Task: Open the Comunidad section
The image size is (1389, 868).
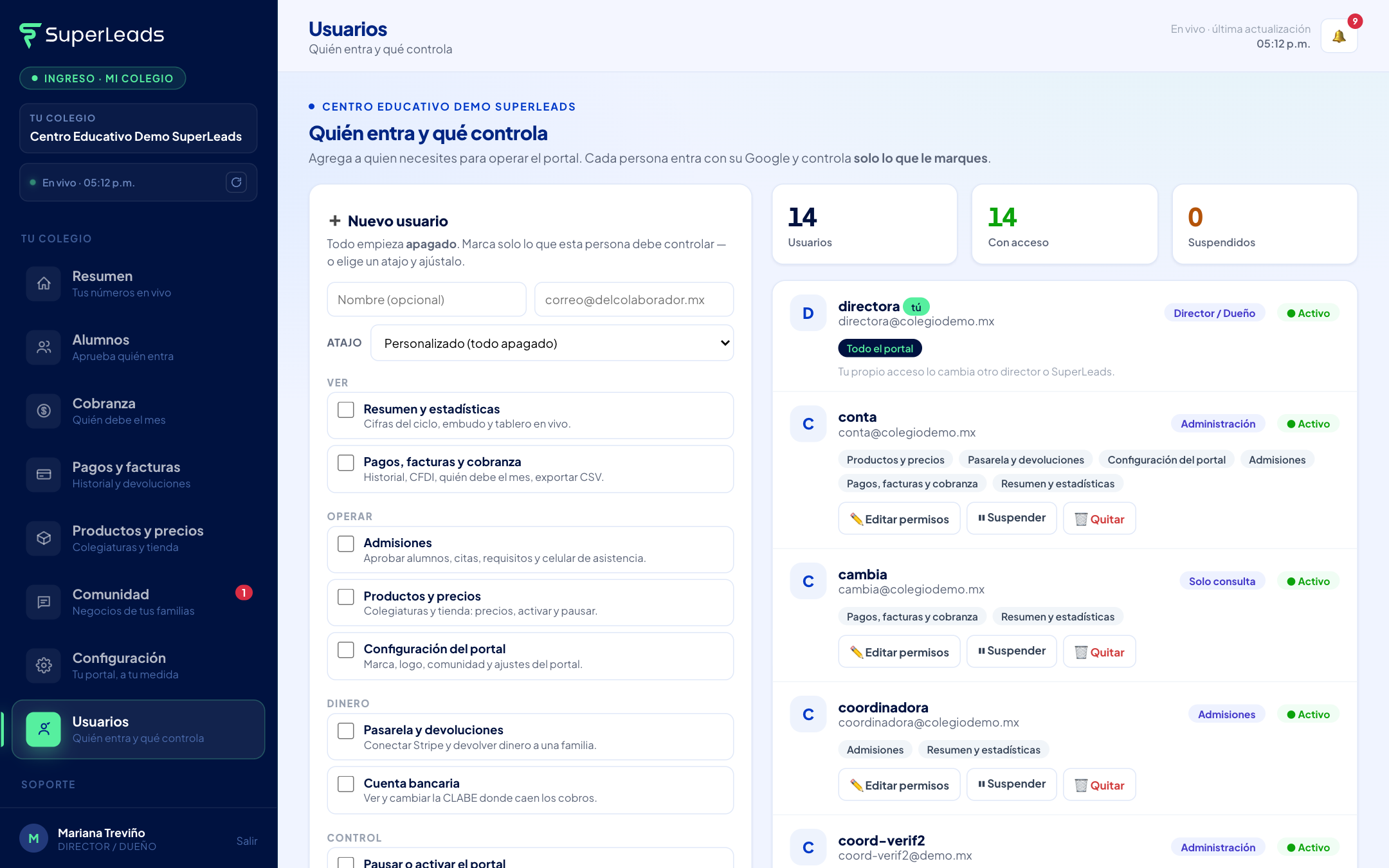Action: tap(138, 602)
